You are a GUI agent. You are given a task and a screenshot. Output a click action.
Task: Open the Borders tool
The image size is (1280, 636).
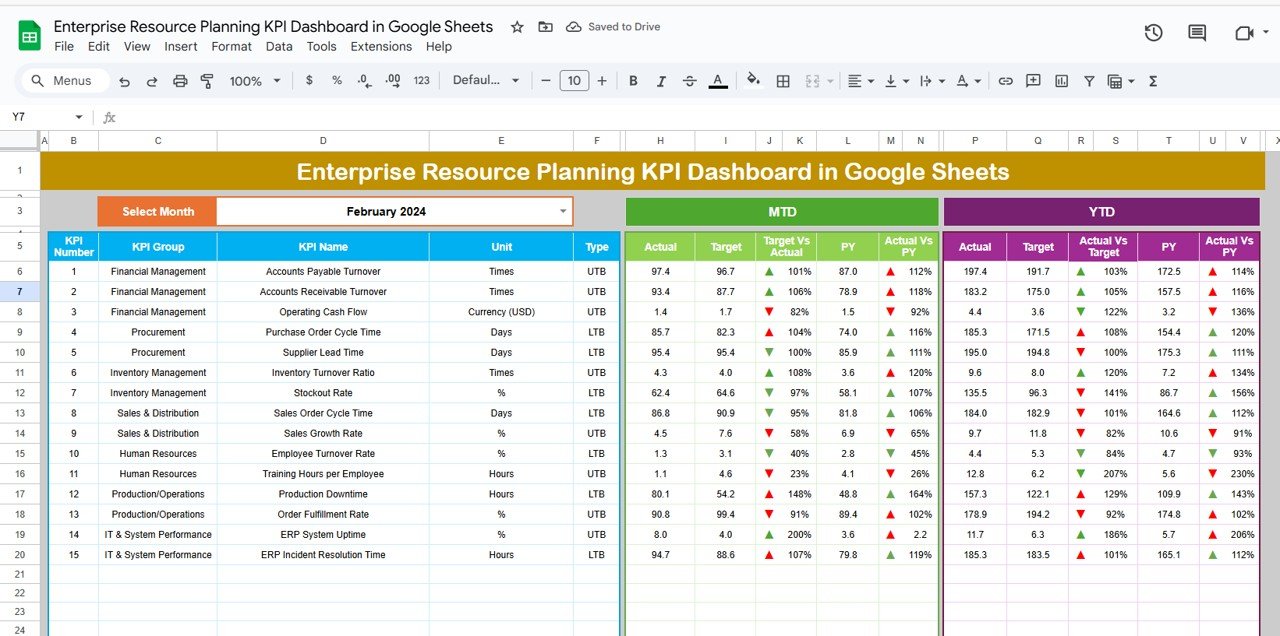(x=783, y=81)
